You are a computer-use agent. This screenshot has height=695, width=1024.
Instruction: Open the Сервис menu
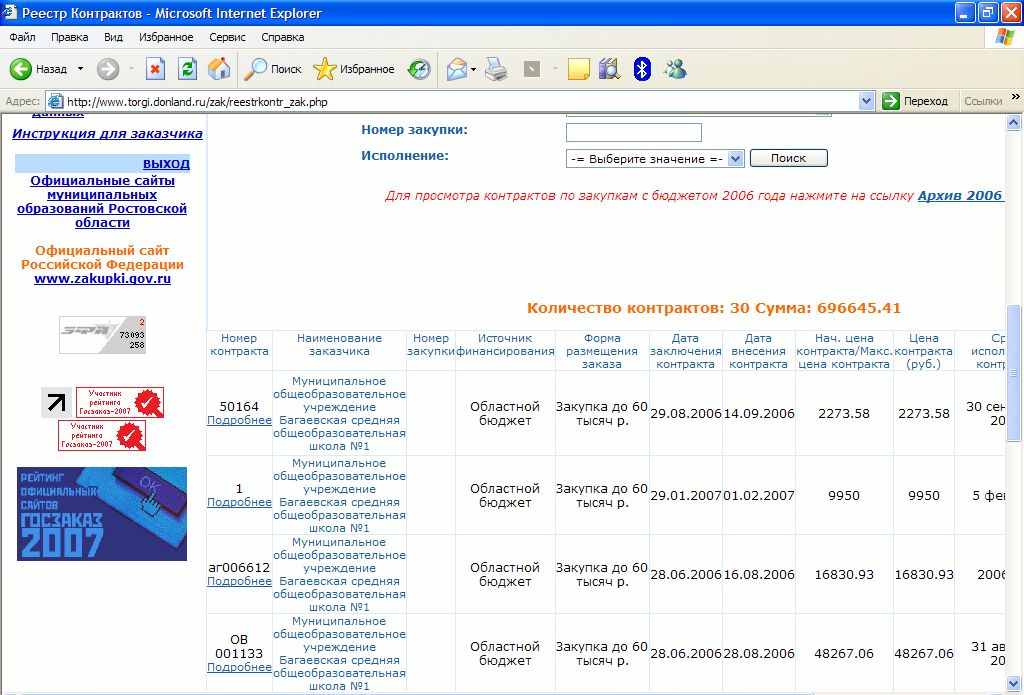(227, 37)
